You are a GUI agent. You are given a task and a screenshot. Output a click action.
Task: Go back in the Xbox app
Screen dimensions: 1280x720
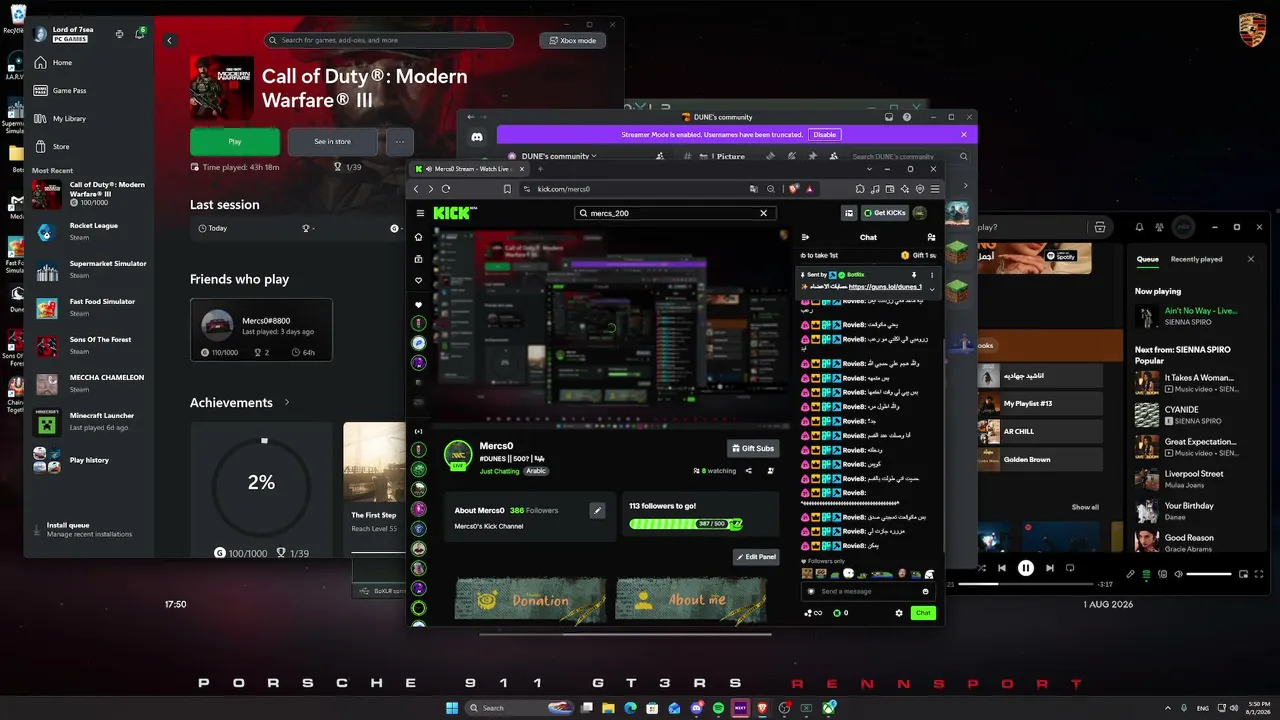[x=170, y=40]
